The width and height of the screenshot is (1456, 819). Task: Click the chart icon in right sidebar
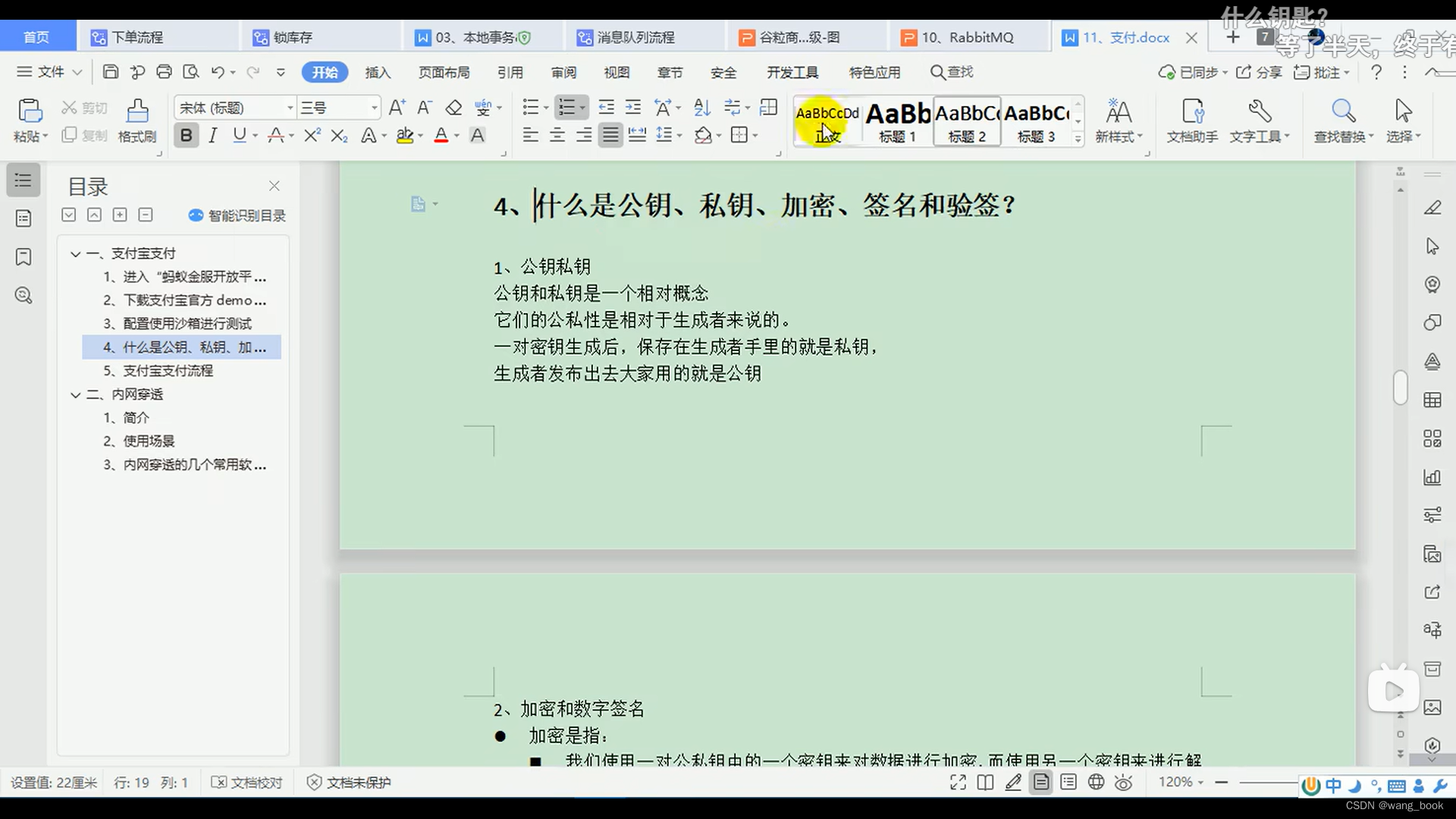coord(1432,477)
